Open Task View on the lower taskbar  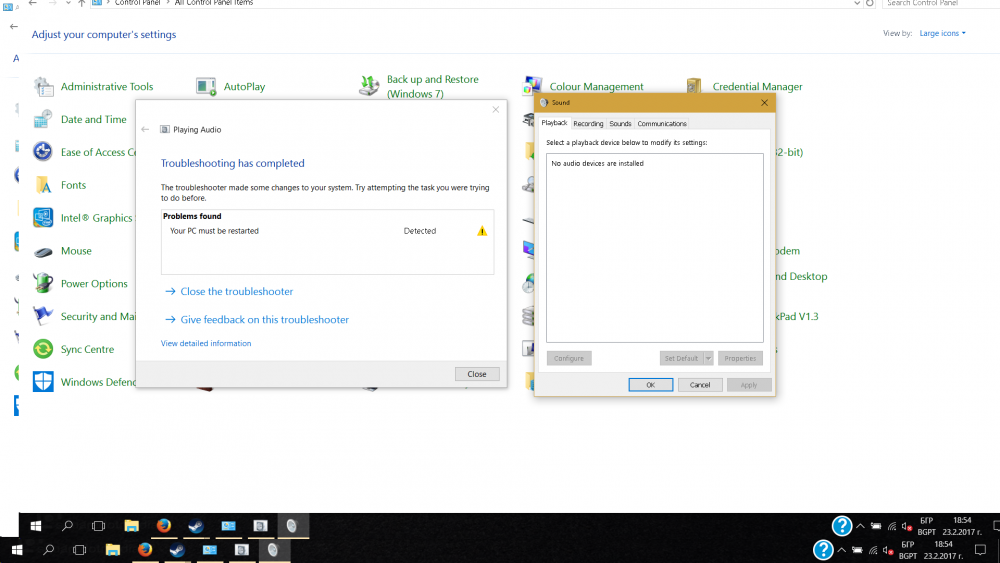click(x=79, y=550)
